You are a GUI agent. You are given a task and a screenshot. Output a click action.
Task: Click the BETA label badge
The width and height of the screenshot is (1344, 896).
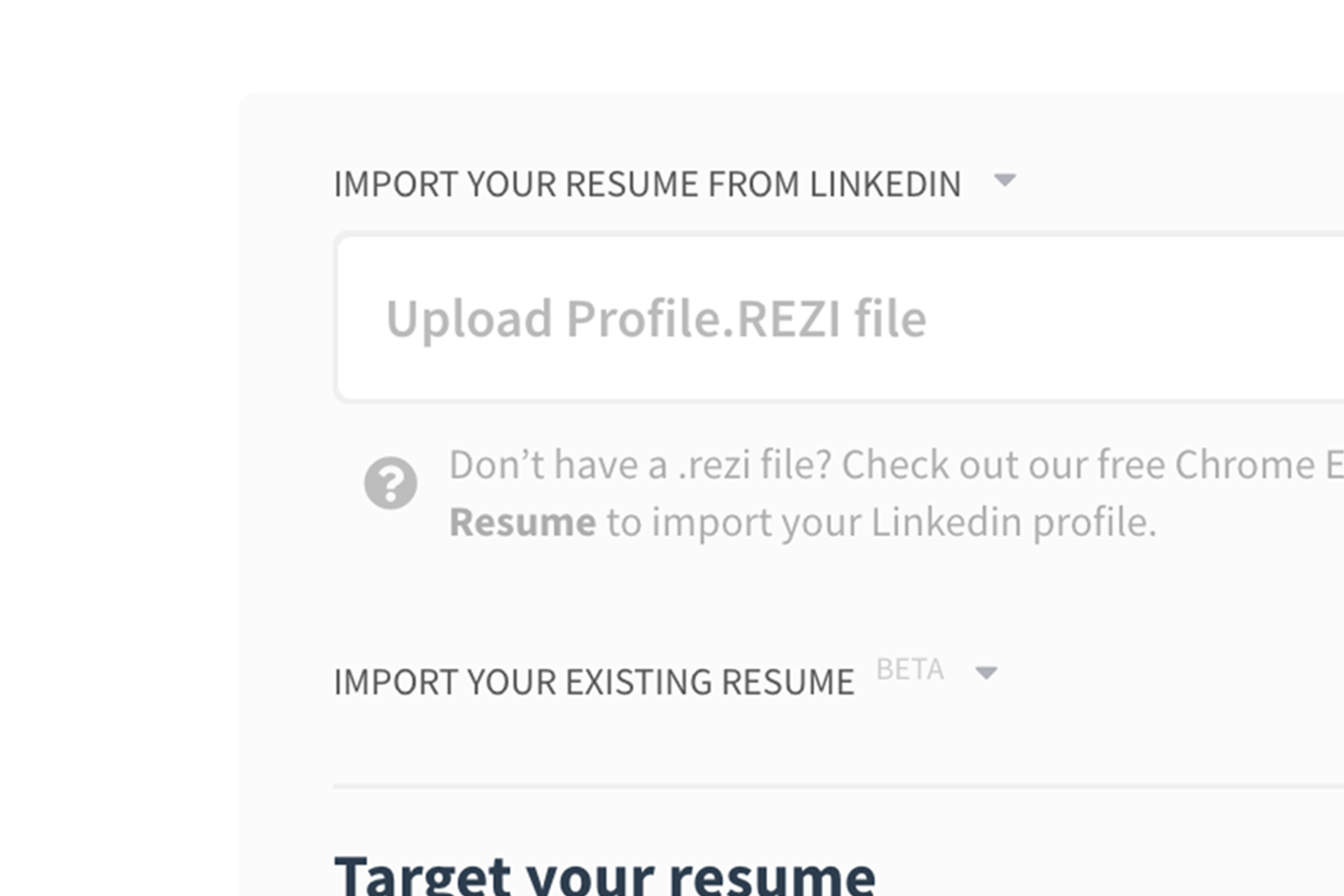click(x=910, y=669)
